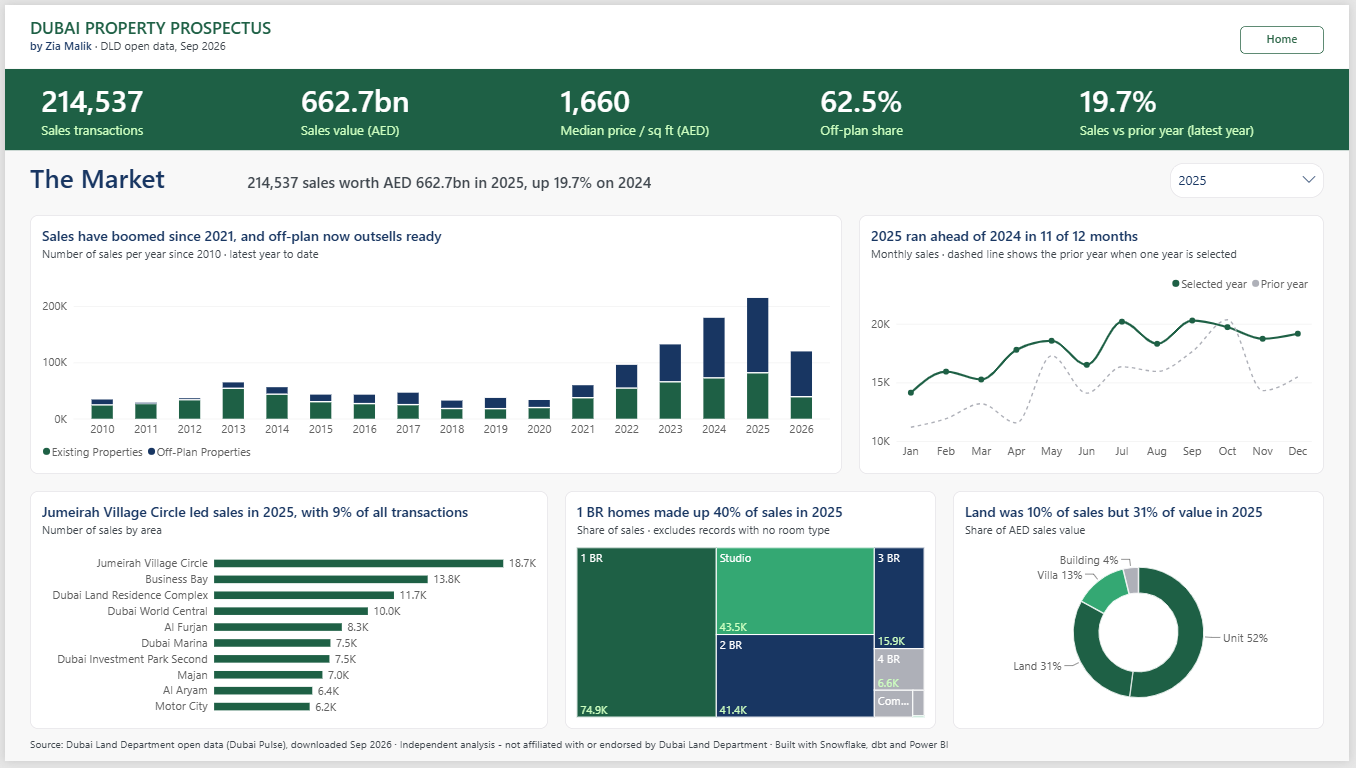Open the 2025 year dropdown
Image resolution: width=1356 pixels, height=768 pixels.
click(1246, 181)
